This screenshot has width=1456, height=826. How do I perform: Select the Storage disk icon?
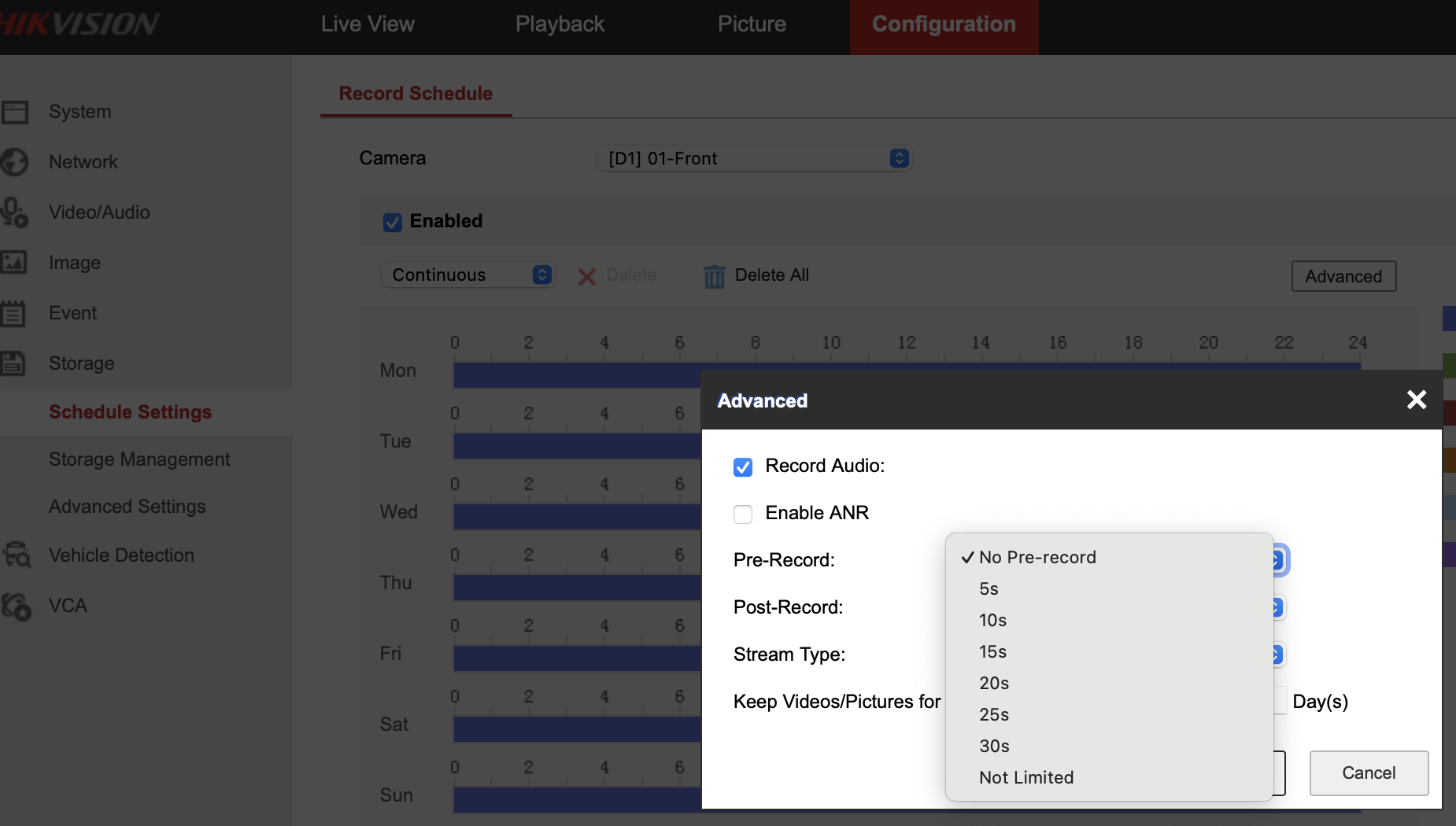pos(15,363)
